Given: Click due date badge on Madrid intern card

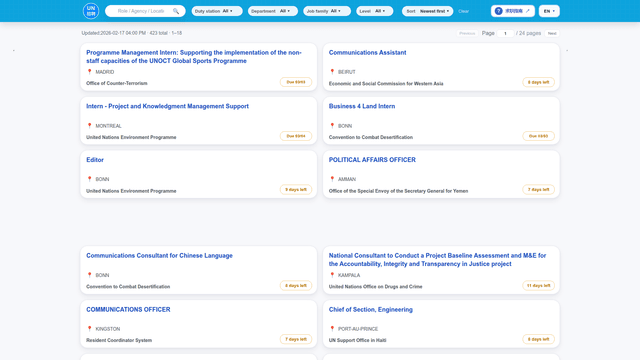Looking at the screenshot, I should (296, 82).
